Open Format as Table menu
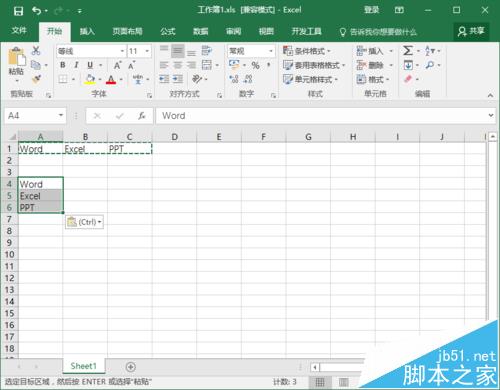Viewport: 500px width, 390px height. [314, 65]
